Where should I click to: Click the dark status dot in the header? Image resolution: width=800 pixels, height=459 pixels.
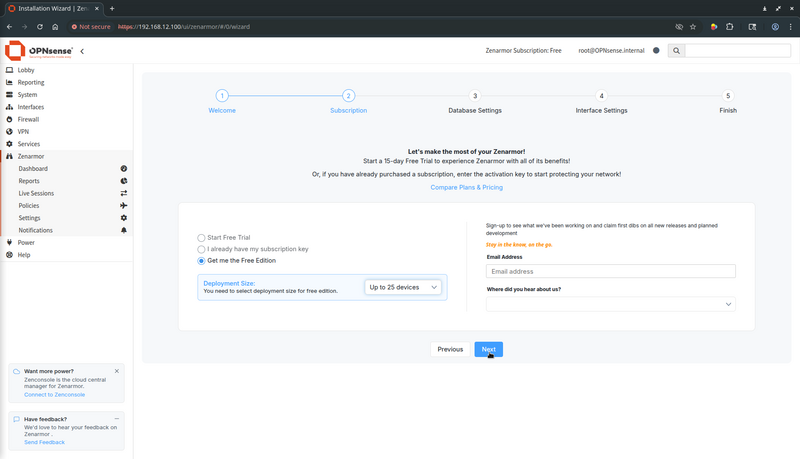point(656,50)
